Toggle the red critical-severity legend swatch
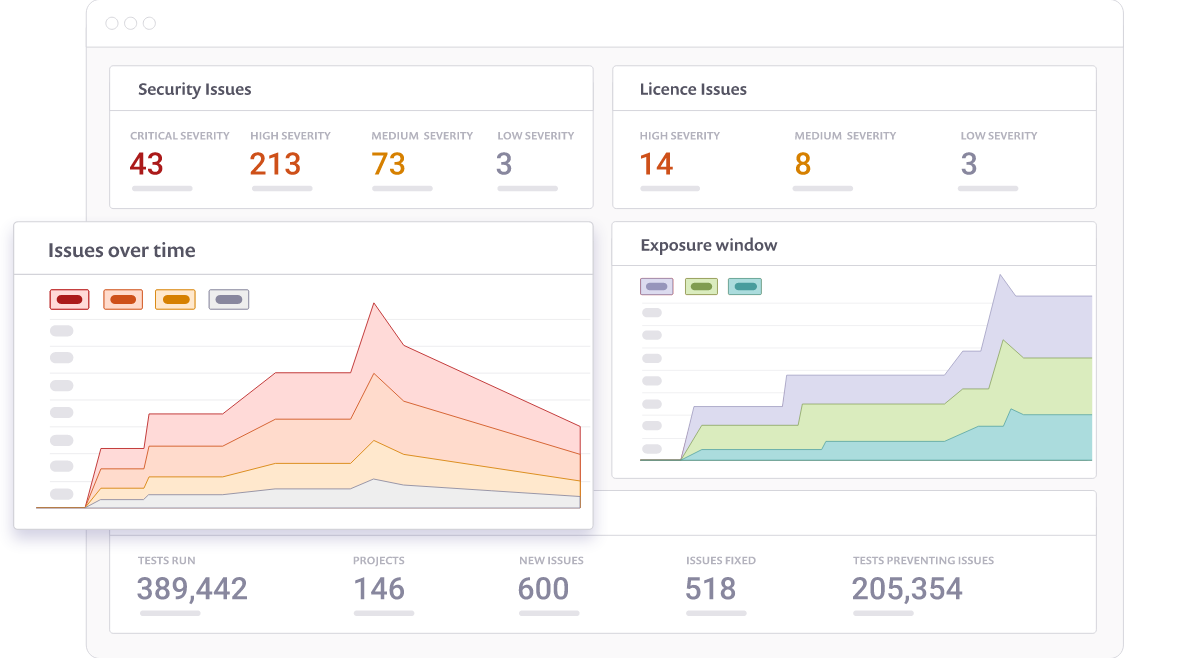Image resolution: width=1200 pixels, height=658 pixels. (x=69, y=298)
